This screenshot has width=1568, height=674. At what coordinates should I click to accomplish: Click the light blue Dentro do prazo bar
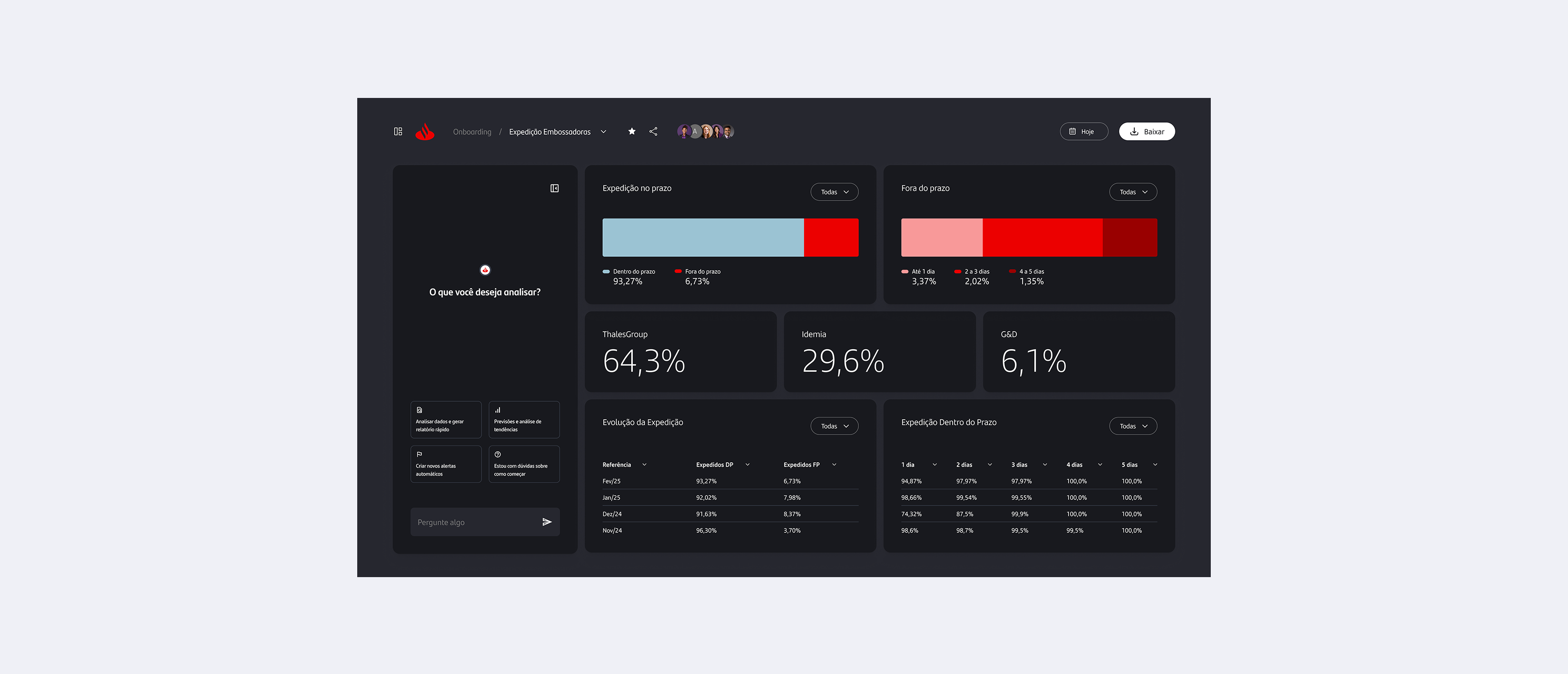[x=702, y=237]
